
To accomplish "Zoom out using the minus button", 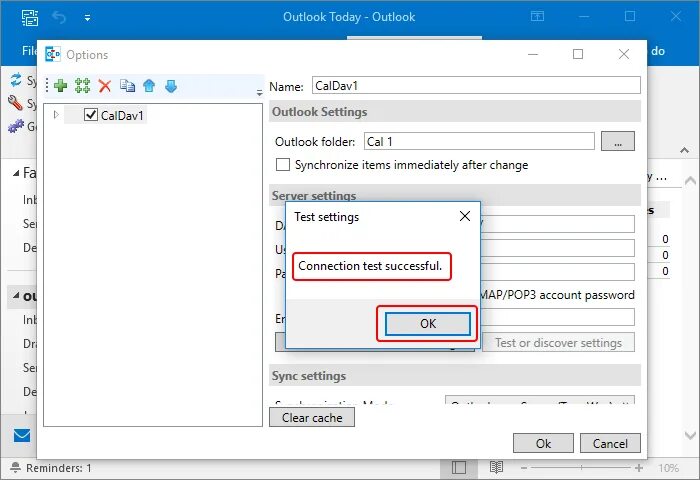I will [524, 468].
